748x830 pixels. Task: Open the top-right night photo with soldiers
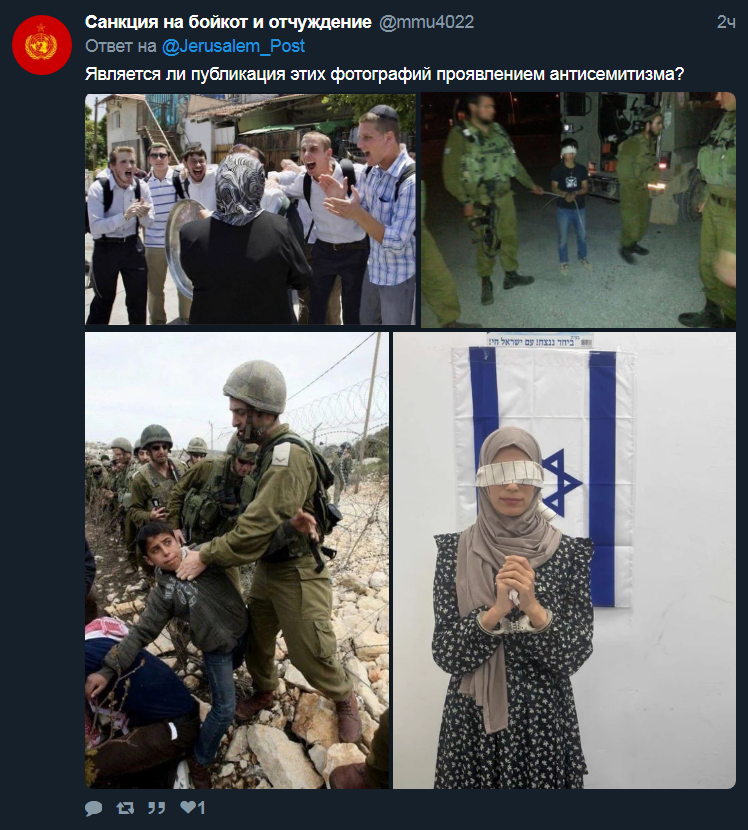[x=578, y=210]
